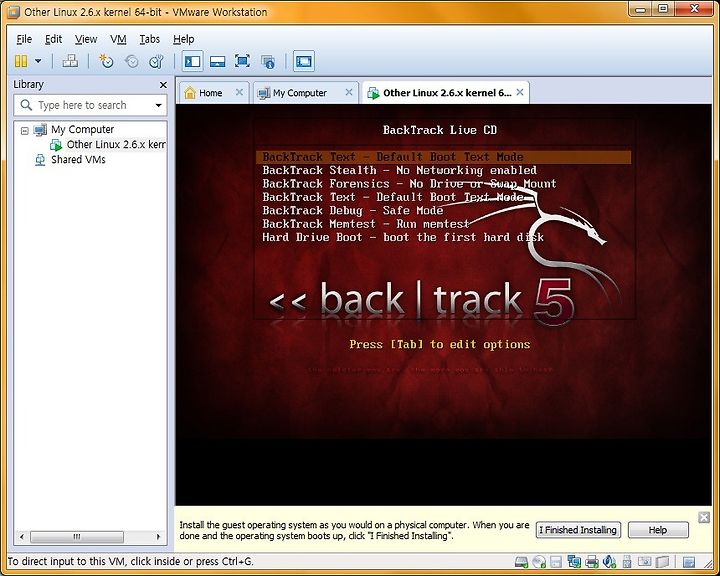Click the USB device status icon
This screenshot has width=720, height=576.
pos(627,561)
